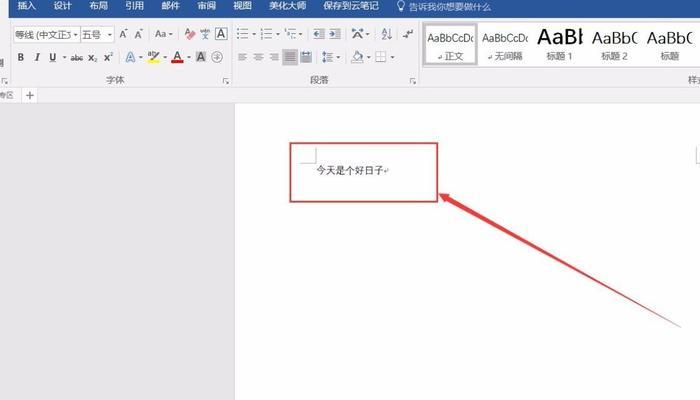
Task: Clear all formatting with the eraser icon
Action: pyautogui.click(x=190, y=34)
